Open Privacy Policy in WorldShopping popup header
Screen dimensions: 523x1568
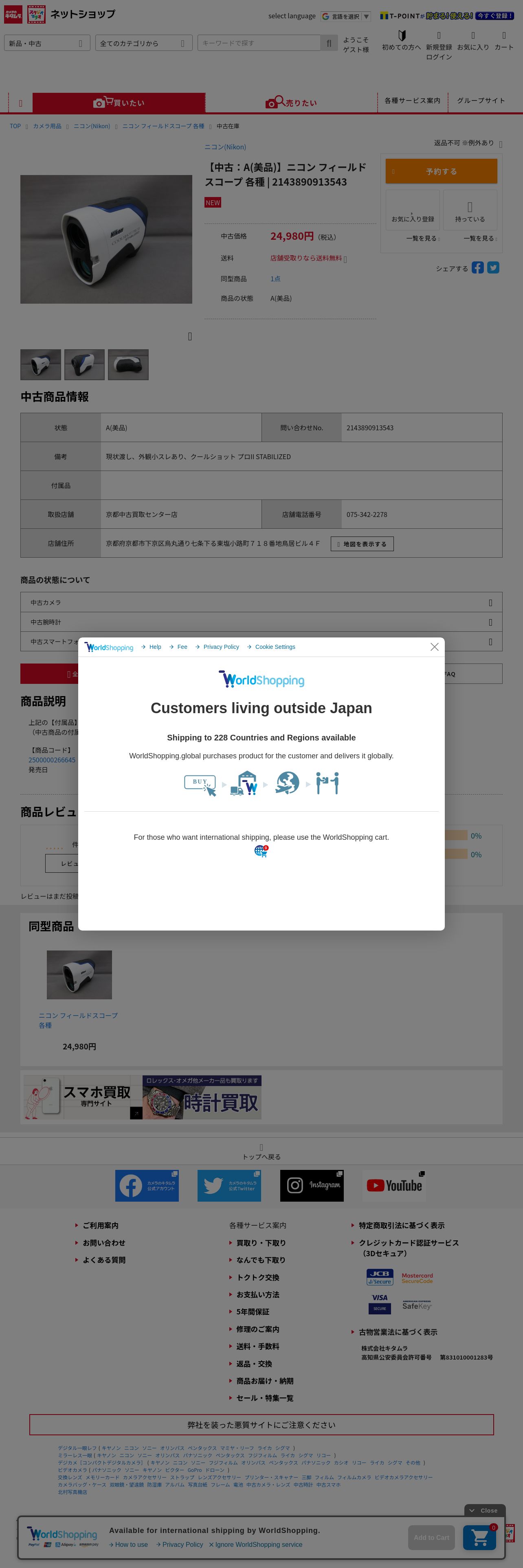point(218,646)
